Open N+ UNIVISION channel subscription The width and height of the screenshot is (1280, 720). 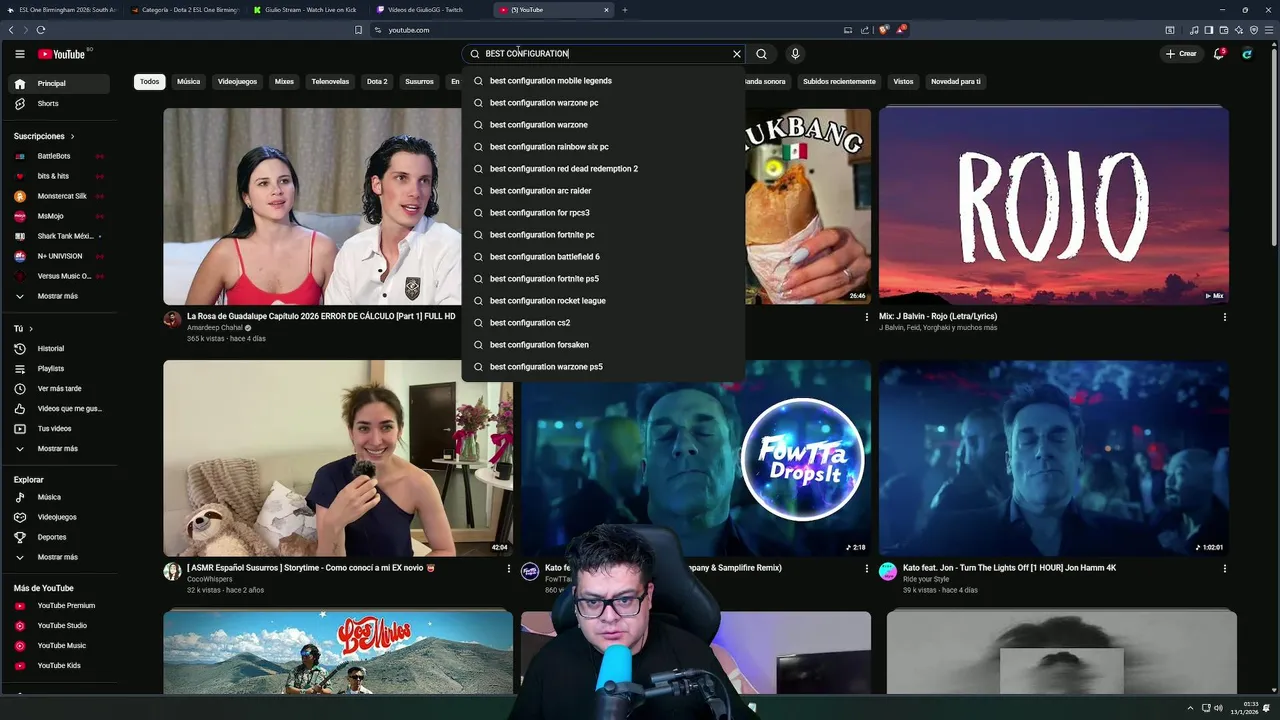click(60, 256)
